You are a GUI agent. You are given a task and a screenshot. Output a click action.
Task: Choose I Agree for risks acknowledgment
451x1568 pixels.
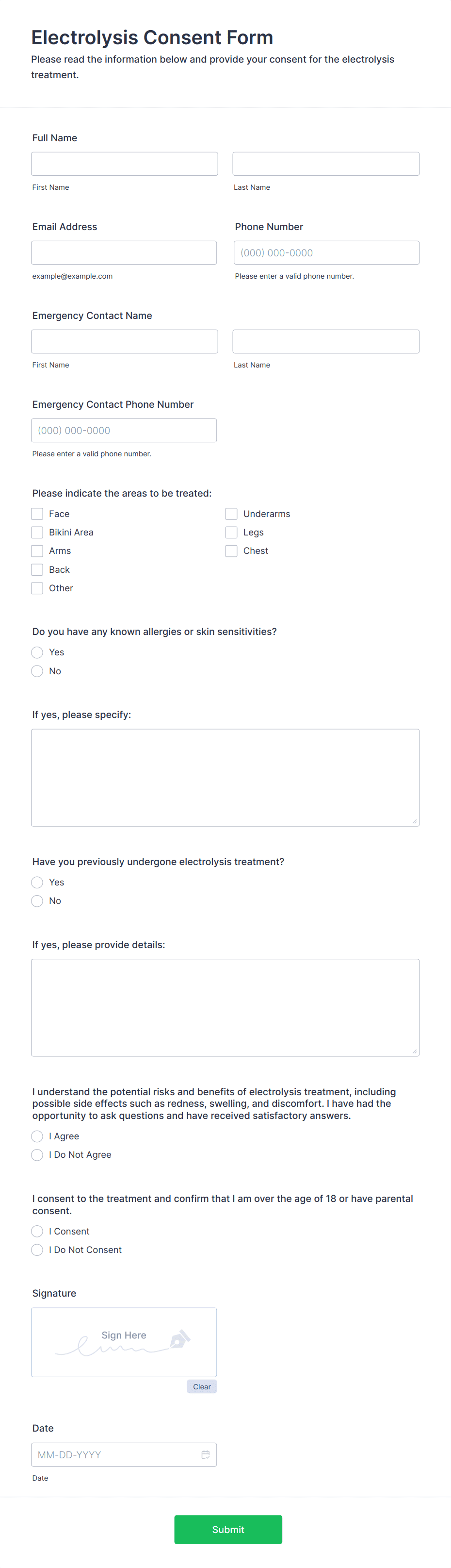coord(36,1136)
